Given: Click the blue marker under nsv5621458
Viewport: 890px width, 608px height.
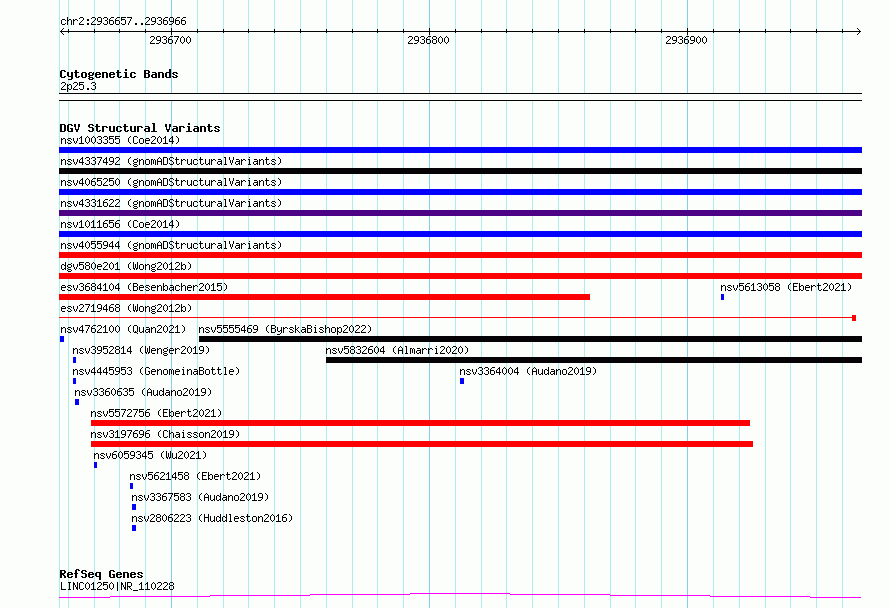Looking at the screenshot, I should pos(132,486).
